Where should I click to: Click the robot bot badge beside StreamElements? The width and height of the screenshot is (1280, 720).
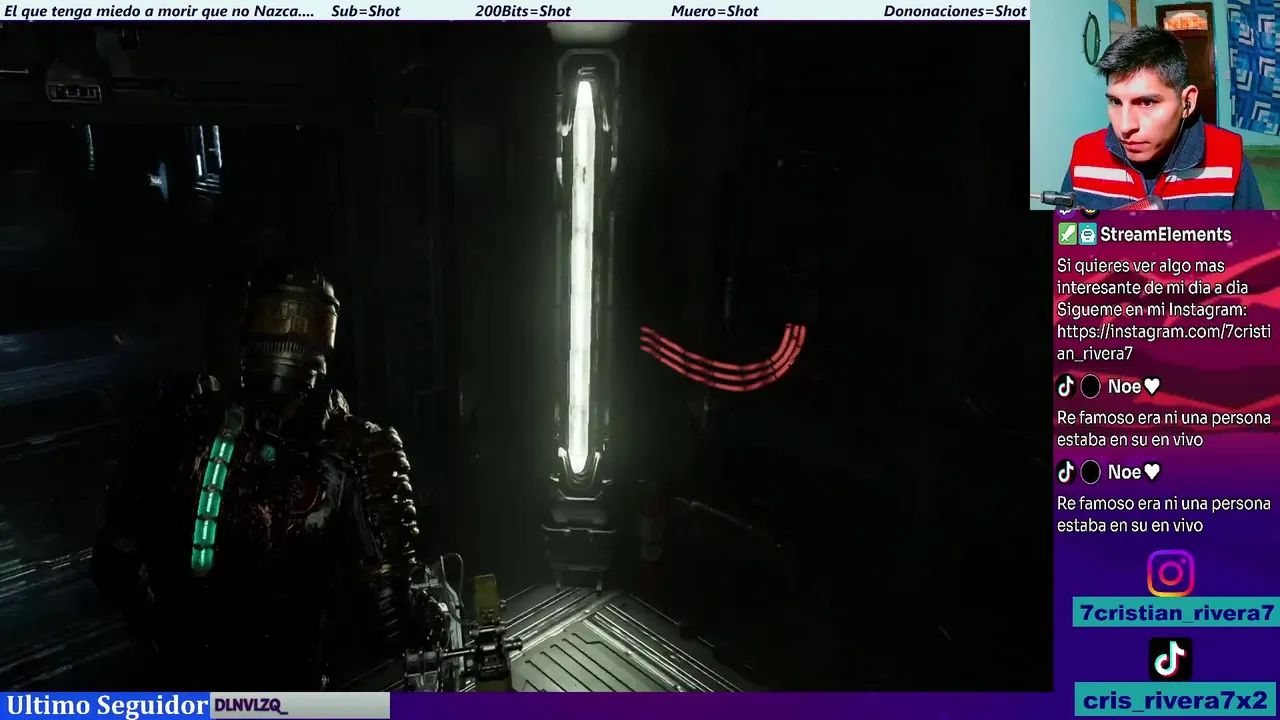click(1087, 234)
